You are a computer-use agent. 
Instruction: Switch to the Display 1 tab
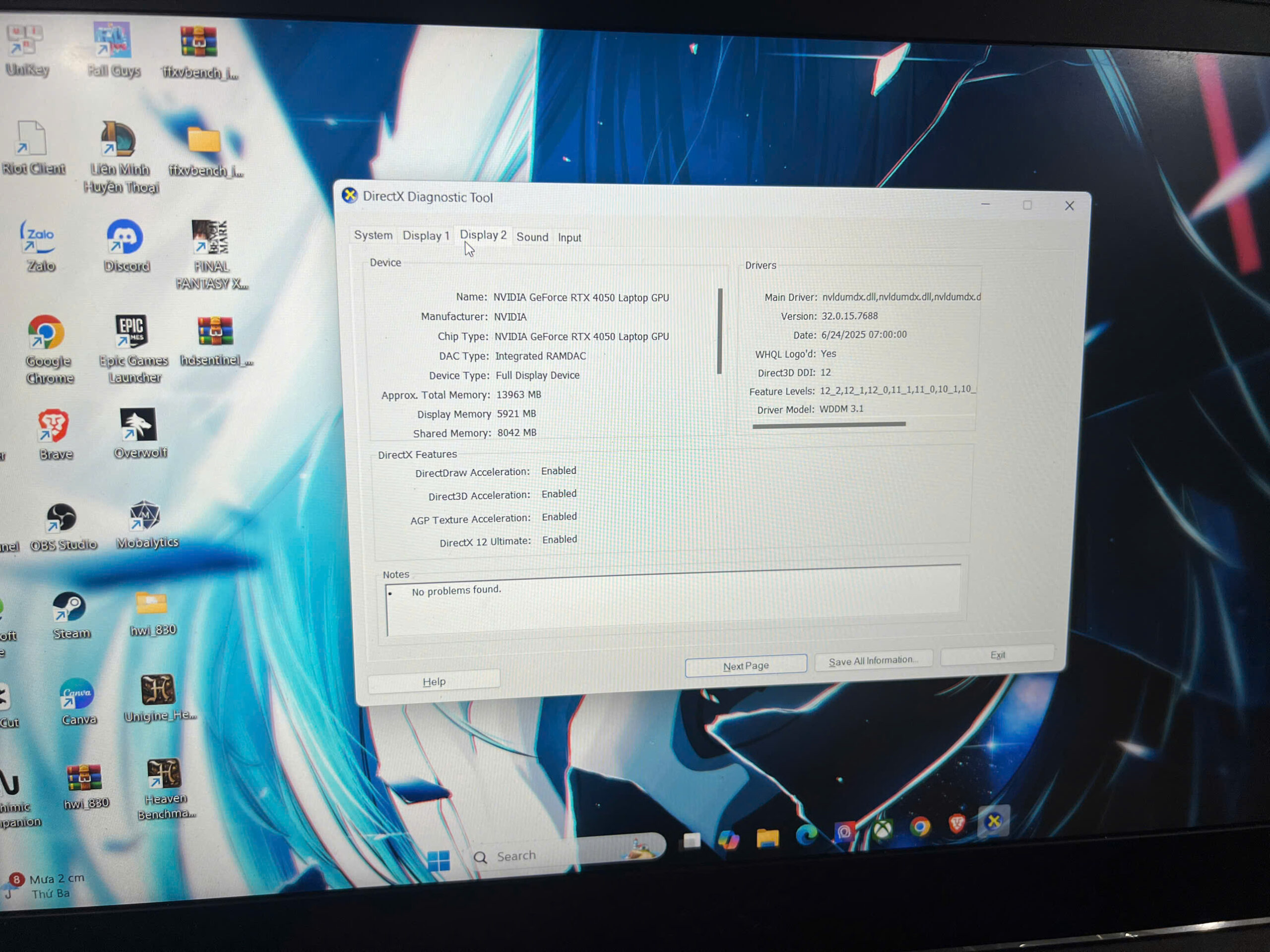click(x=426, y=236)
